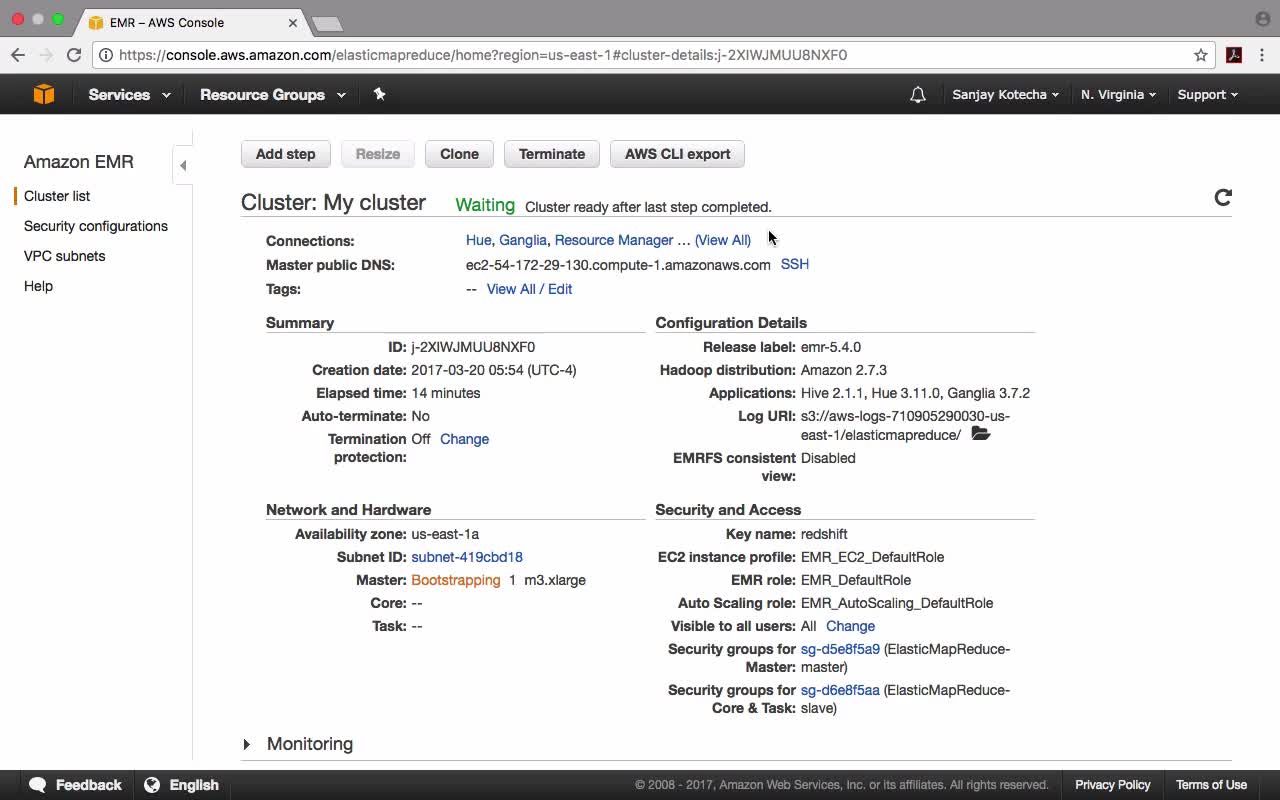Image resolution: width=1280 pixels, height=800 pixels.
Task: Click the Resize button
Action: point(378,154)
